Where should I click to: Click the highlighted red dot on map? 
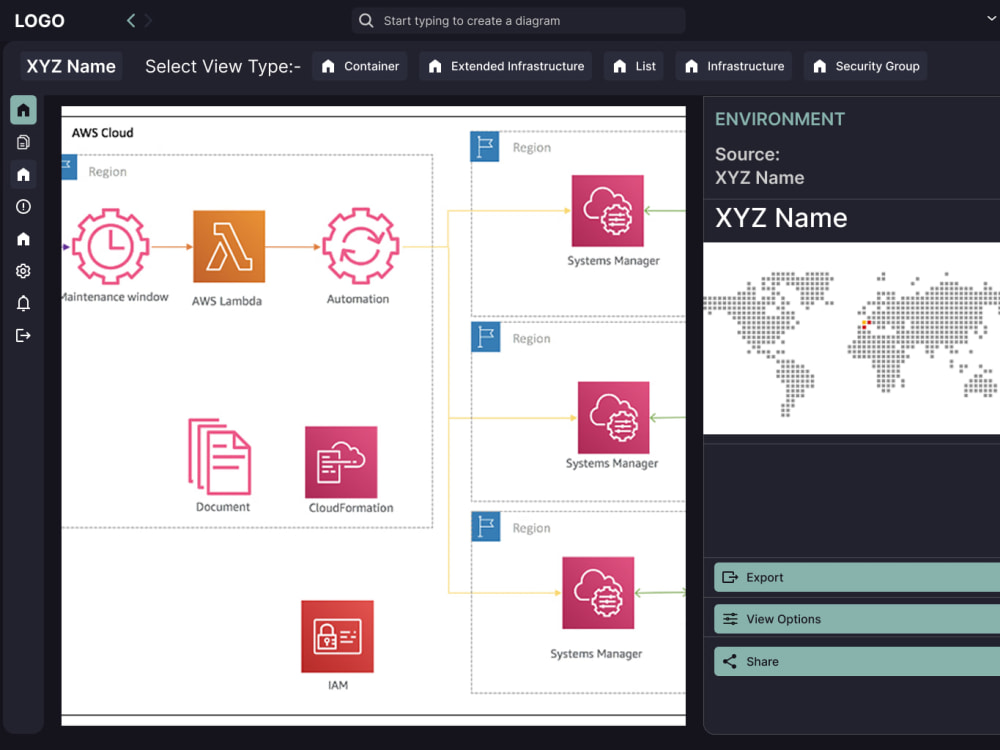869,323
